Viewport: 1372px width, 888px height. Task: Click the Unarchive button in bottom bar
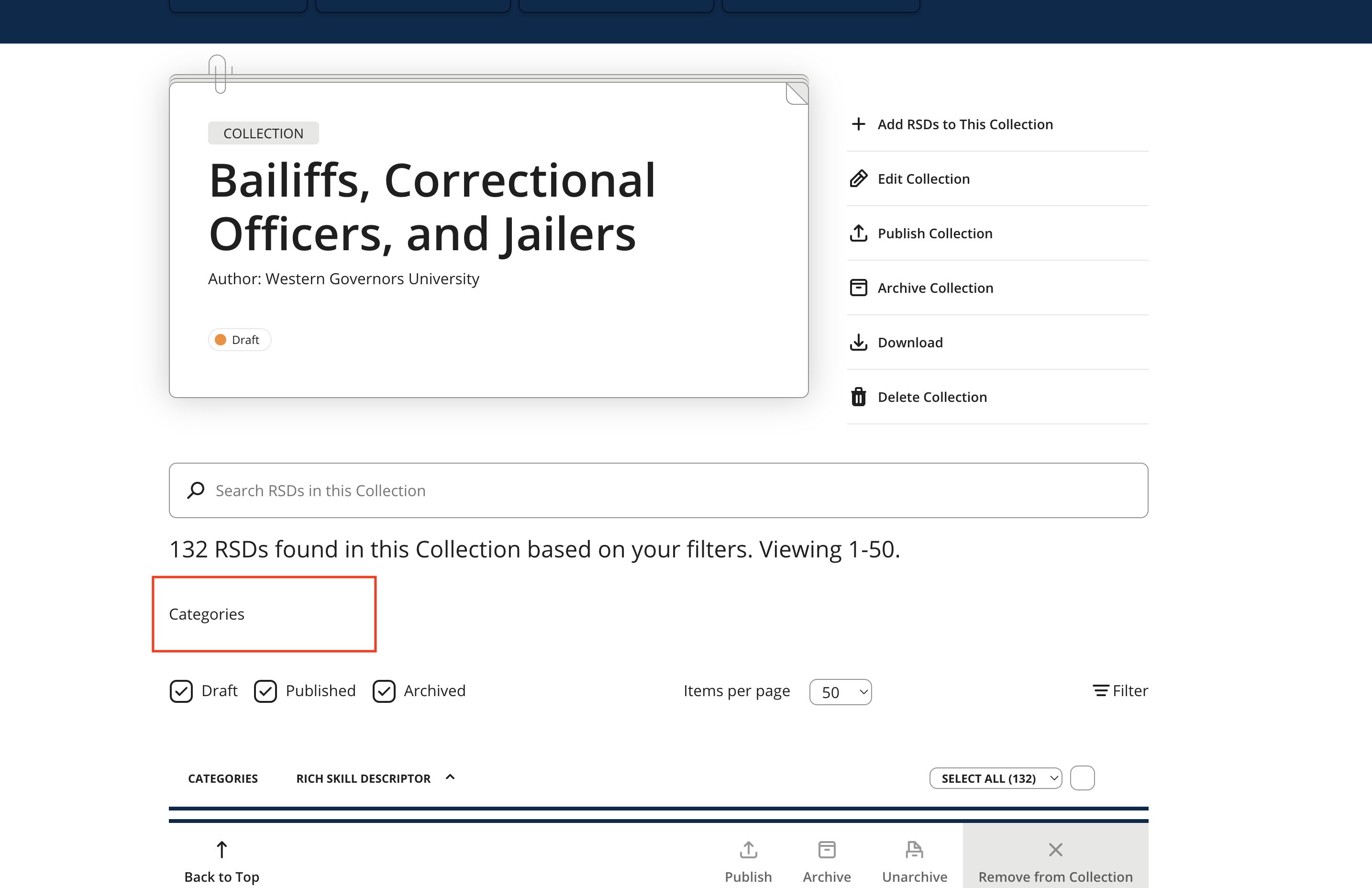click(x=914, y=860)
